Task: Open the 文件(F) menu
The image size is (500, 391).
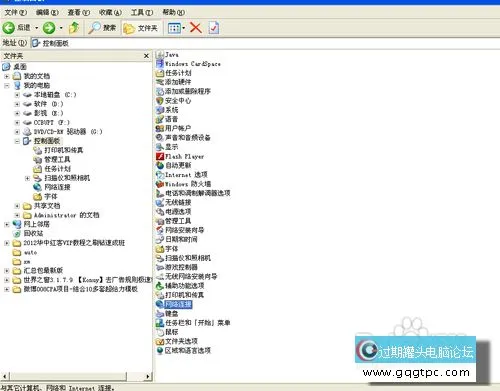Action: [x=15, y=12]
